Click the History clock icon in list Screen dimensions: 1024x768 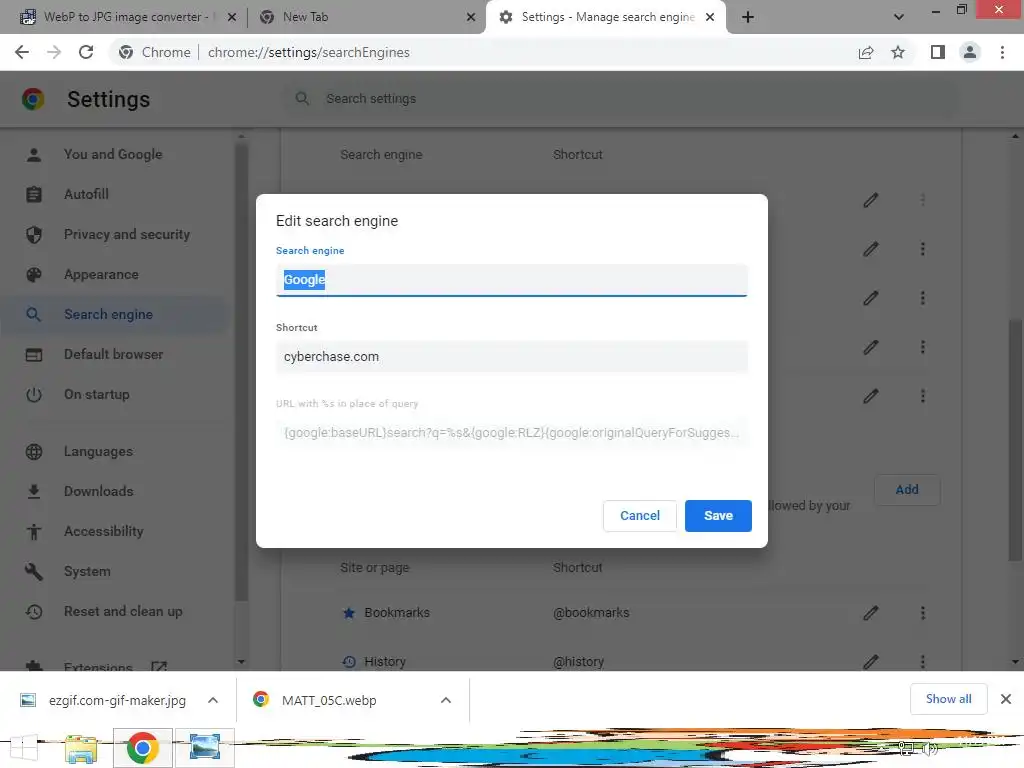tap(349, 662)
